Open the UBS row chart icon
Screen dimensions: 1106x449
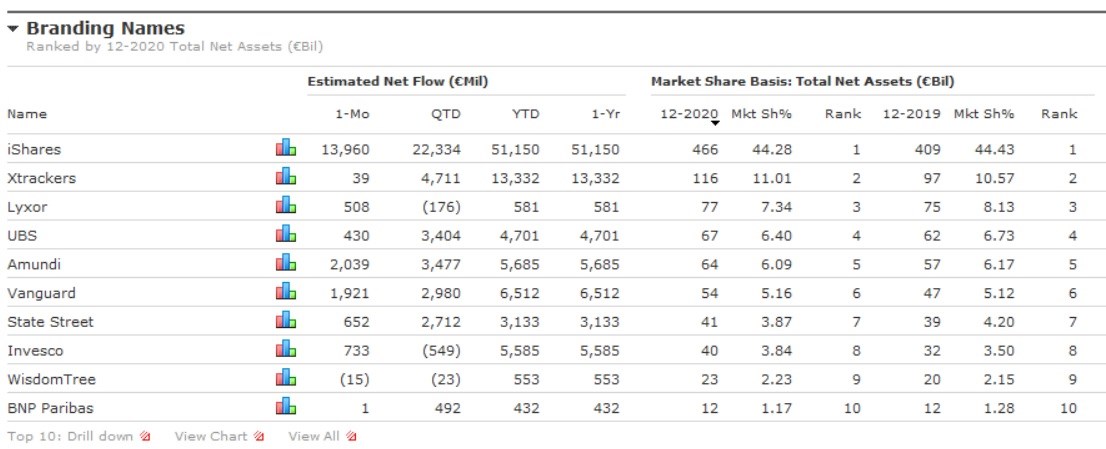(x=286, y=236)
